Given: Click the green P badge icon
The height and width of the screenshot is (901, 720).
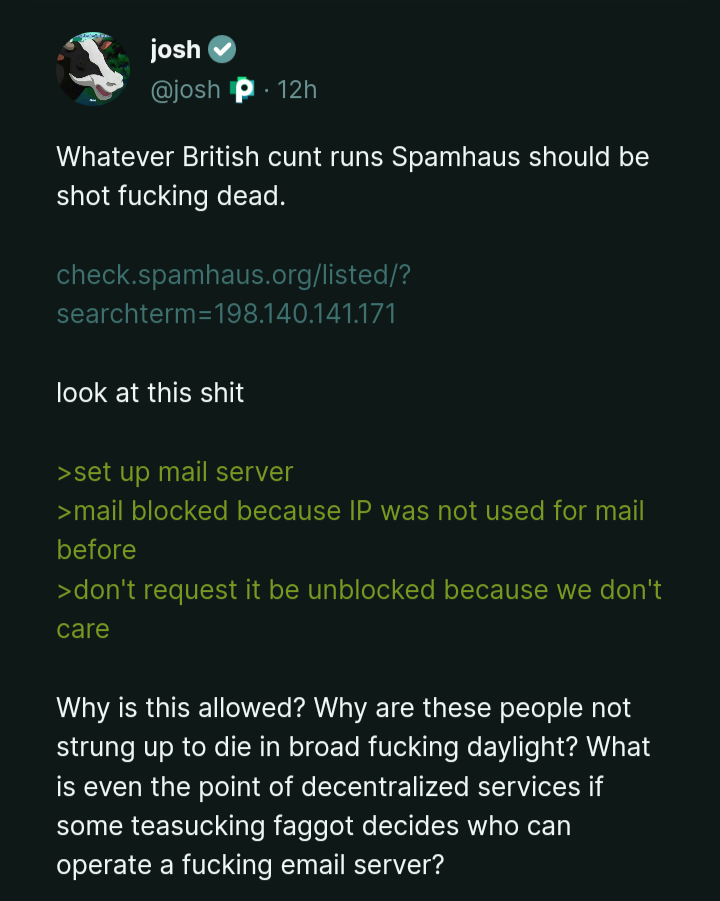Looking at the screenshot, I should click(242, 90).
